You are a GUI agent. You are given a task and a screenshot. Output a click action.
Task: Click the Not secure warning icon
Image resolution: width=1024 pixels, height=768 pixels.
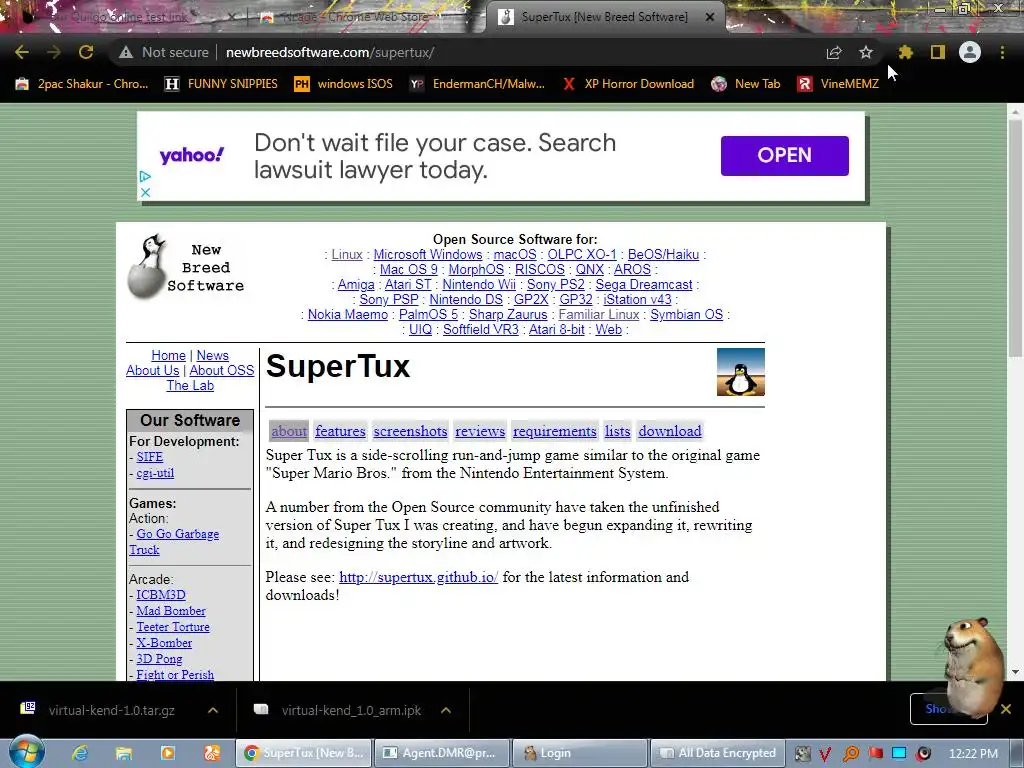coord(126,52)
